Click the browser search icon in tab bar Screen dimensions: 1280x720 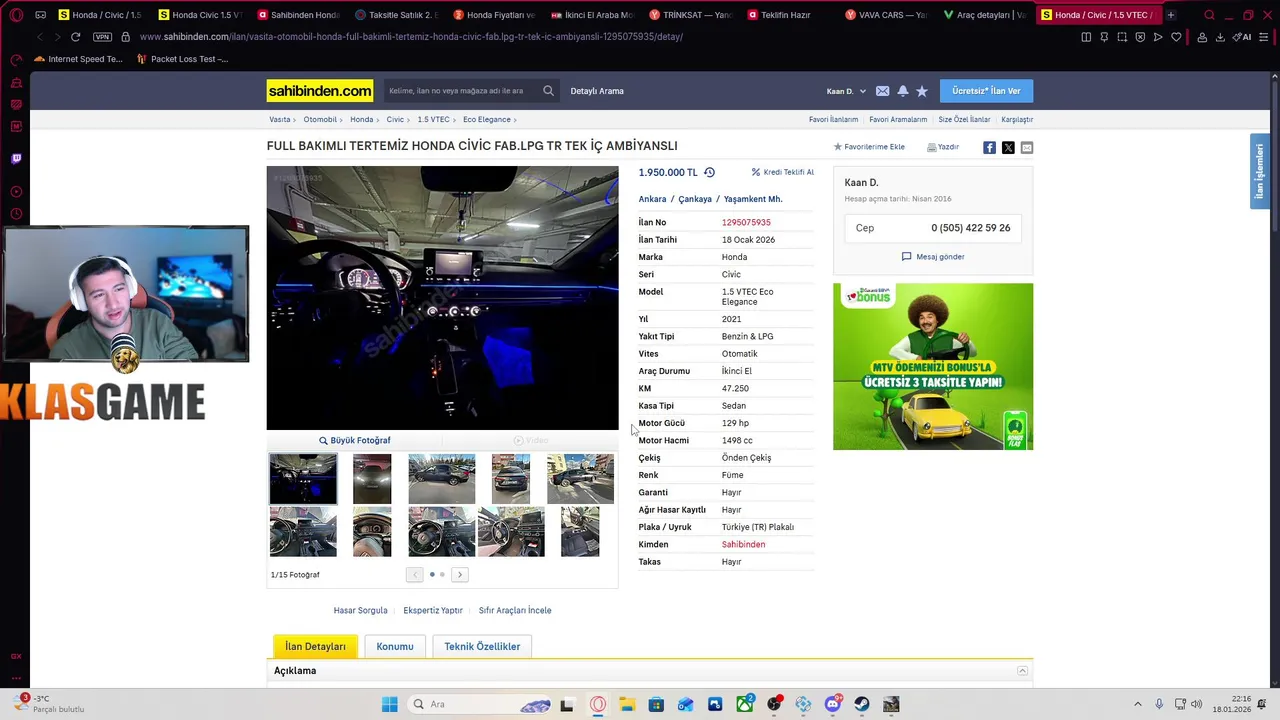pyautogui.click(x=1209, y=15)
